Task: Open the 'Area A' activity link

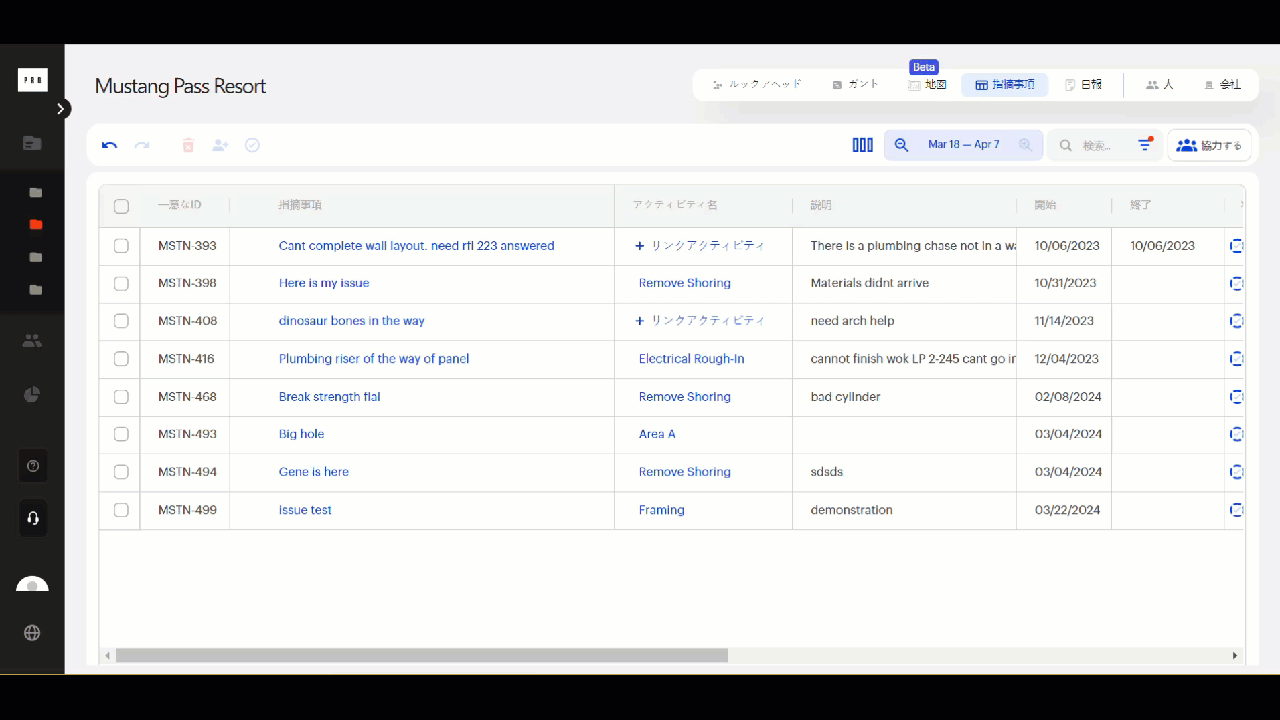Action: click(x=657, y=434)
